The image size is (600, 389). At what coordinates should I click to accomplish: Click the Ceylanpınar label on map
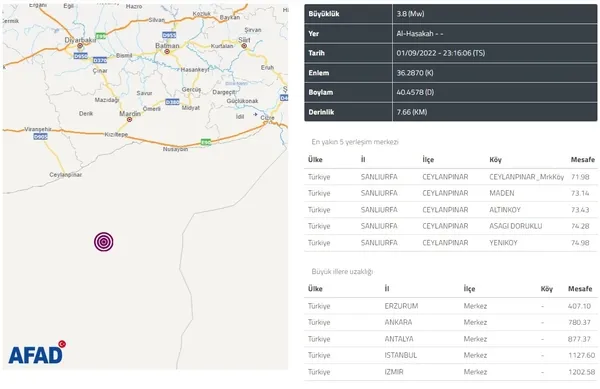tap(65, 174)
